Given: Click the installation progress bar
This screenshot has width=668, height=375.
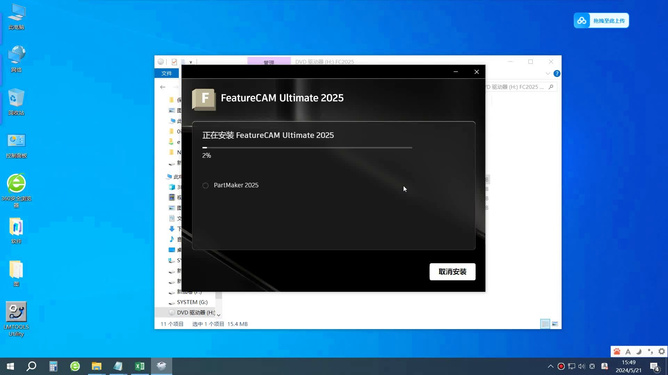Looking at the screenshot, I should (307, 147).
